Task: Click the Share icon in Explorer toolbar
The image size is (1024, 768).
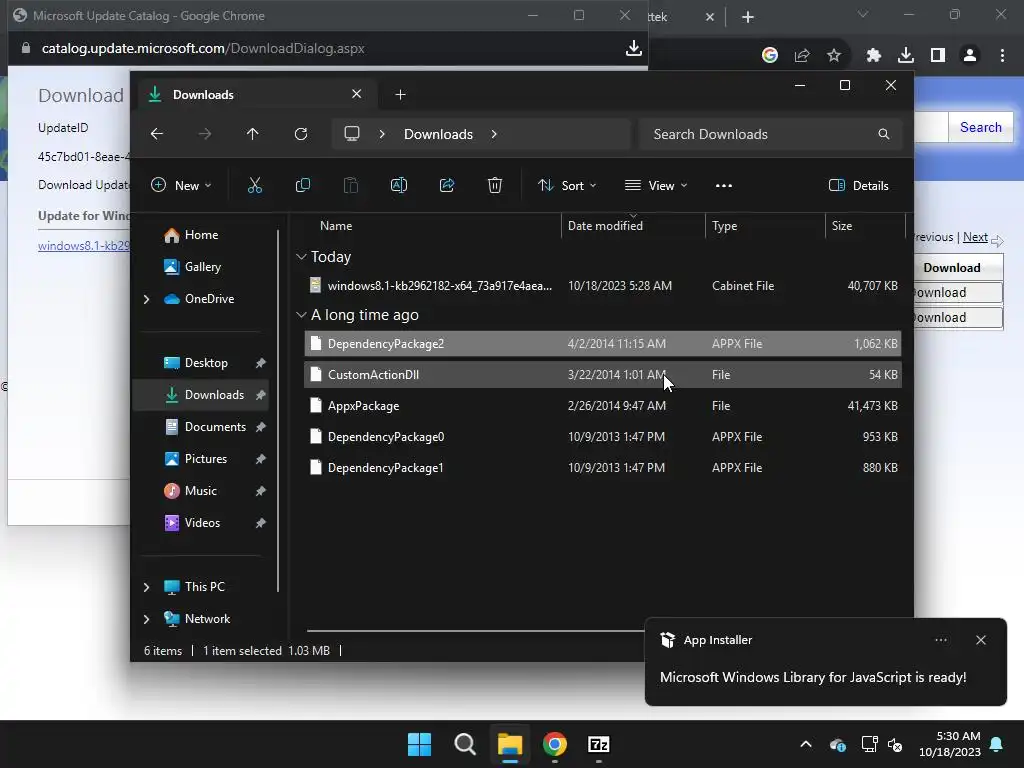Action: coord(447,185)
